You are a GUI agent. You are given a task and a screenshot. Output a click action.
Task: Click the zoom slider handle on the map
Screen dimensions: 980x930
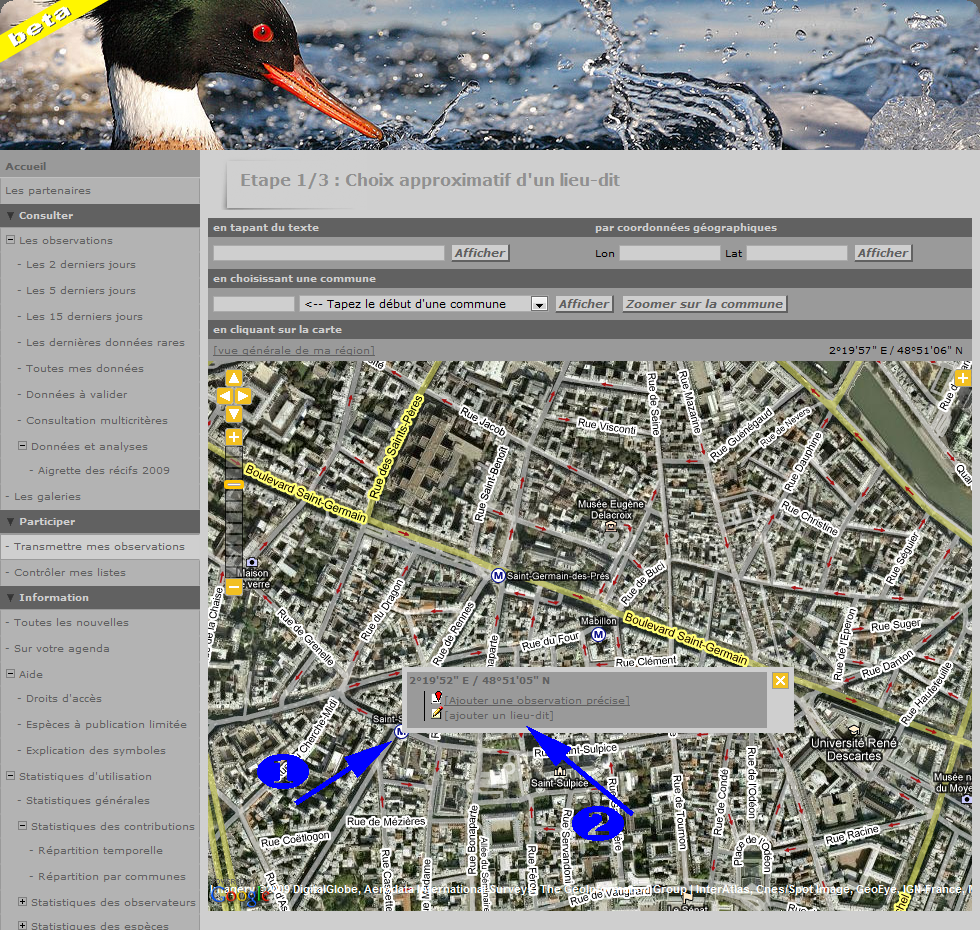[x=234, y=484]
